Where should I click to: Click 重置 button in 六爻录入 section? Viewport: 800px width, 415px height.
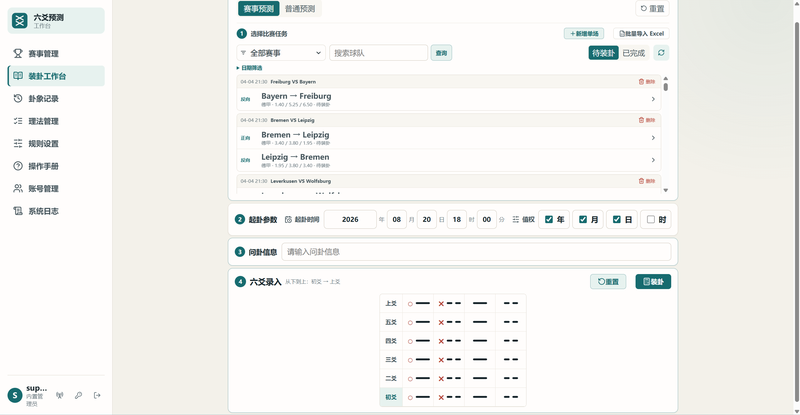point(608,282)
